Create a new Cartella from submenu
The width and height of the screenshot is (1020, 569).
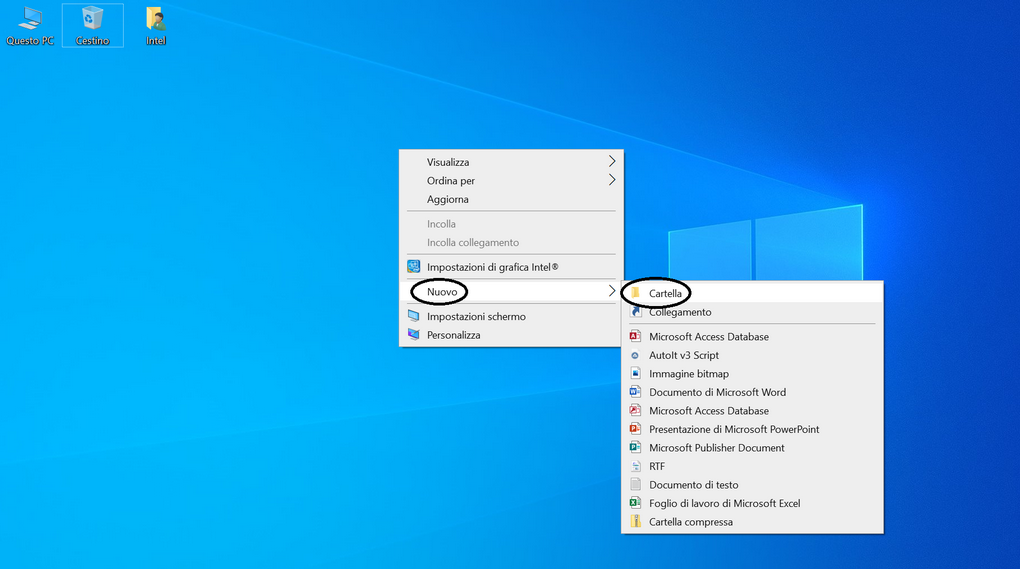click(753, 293)
